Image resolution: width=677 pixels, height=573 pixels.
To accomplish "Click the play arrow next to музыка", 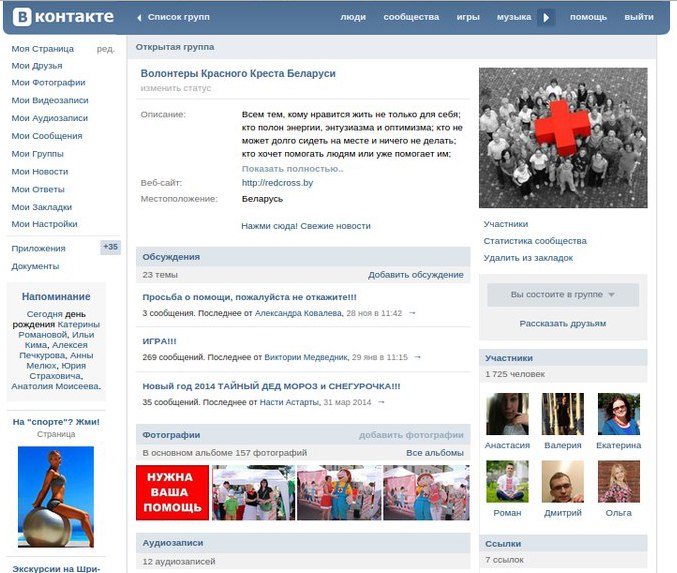I will click(546, 18).
